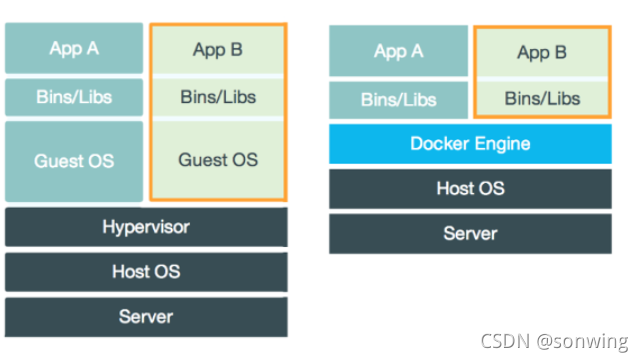Click Host OS layer below Docker Engine

pyautogui.click(x=470, y=189)
